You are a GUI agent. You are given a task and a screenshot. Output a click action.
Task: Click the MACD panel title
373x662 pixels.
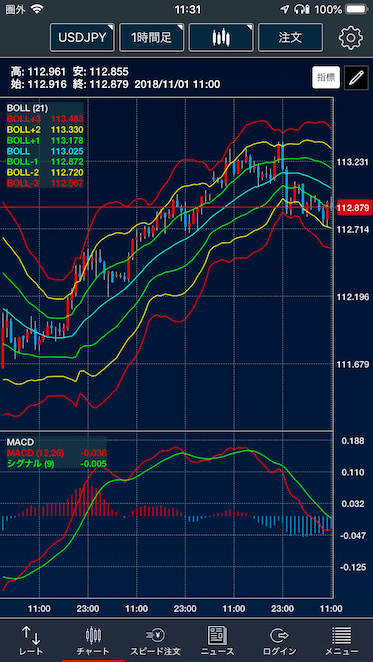point(19,442)
